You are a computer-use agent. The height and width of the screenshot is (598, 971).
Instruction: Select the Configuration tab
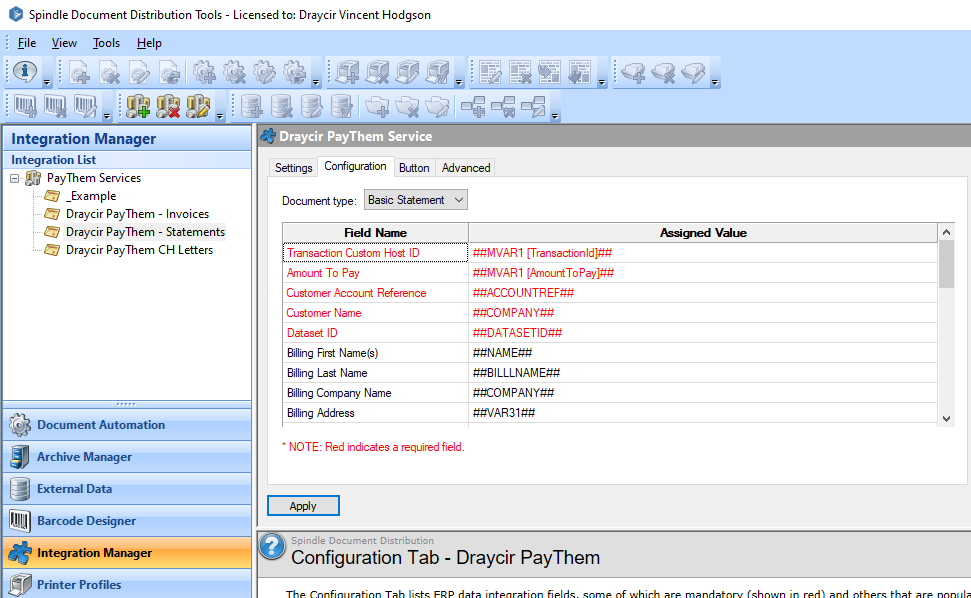pos(355,166)
